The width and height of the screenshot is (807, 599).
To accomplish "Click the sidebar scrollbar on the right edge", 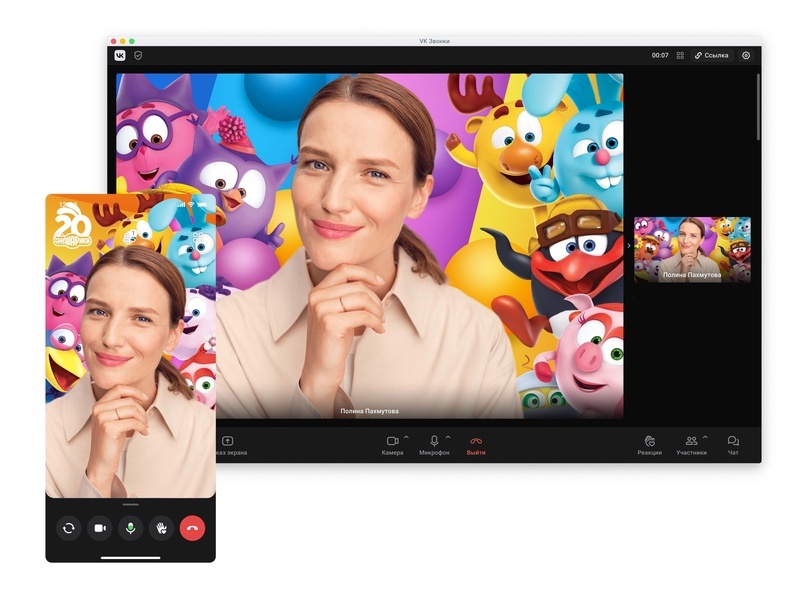I will [758, 107].
